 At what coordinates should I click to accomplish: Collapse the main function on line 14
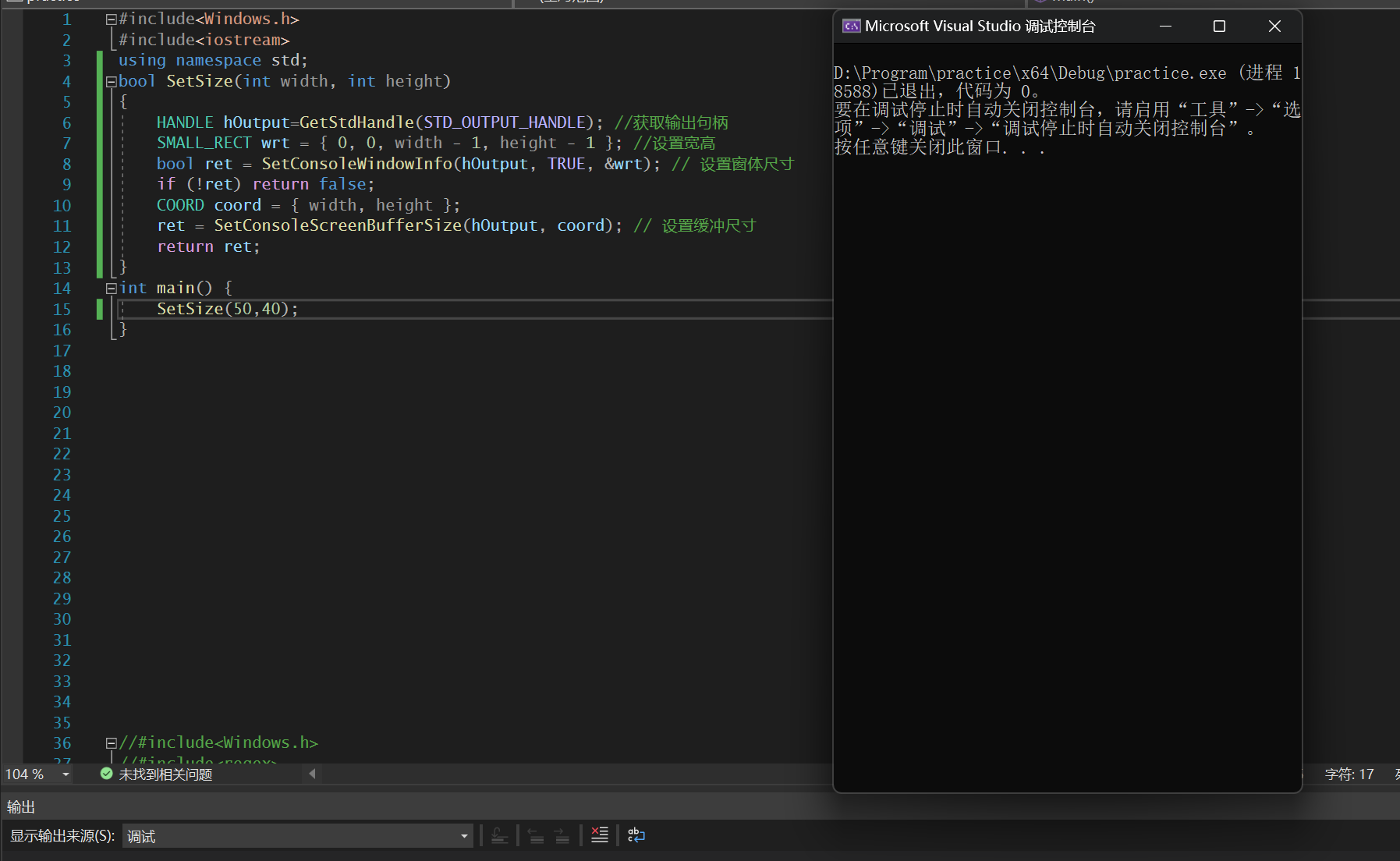(111, 289)
